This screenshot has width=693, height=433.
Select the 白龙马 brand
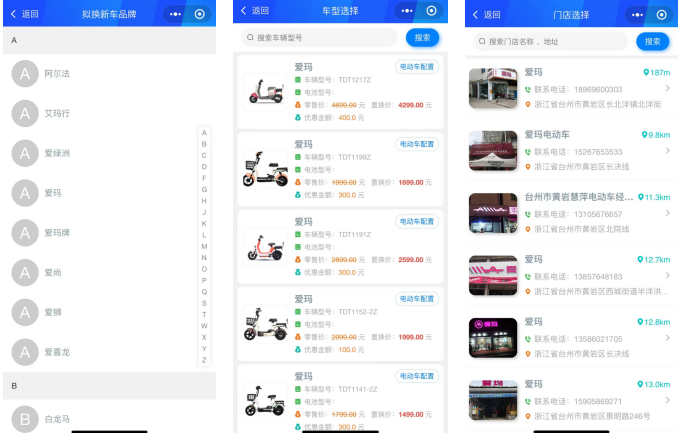(110, 418)
